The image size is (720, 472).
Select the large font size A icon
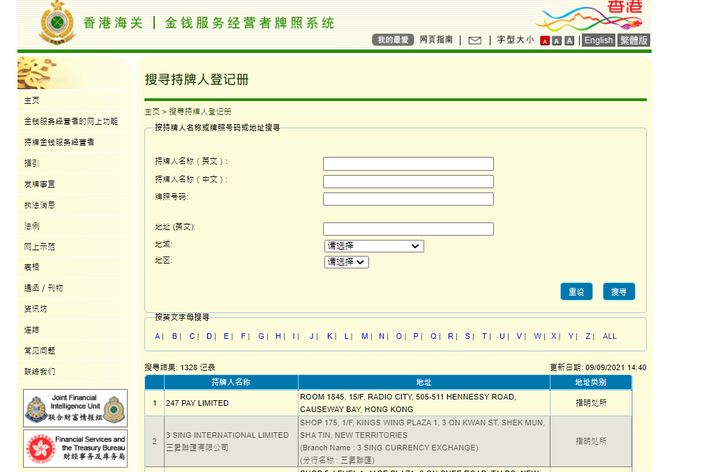click(x=569, y=41)
